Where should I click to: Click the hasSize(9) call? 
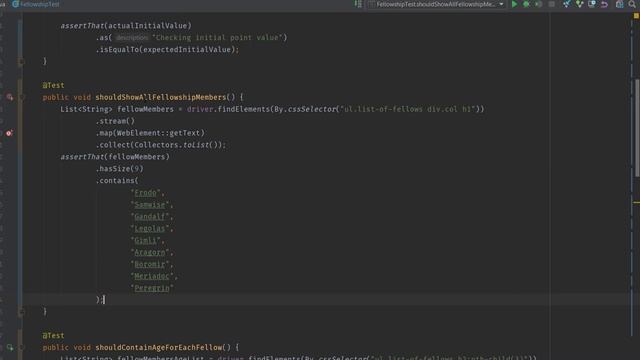click(x=120, y=169)
